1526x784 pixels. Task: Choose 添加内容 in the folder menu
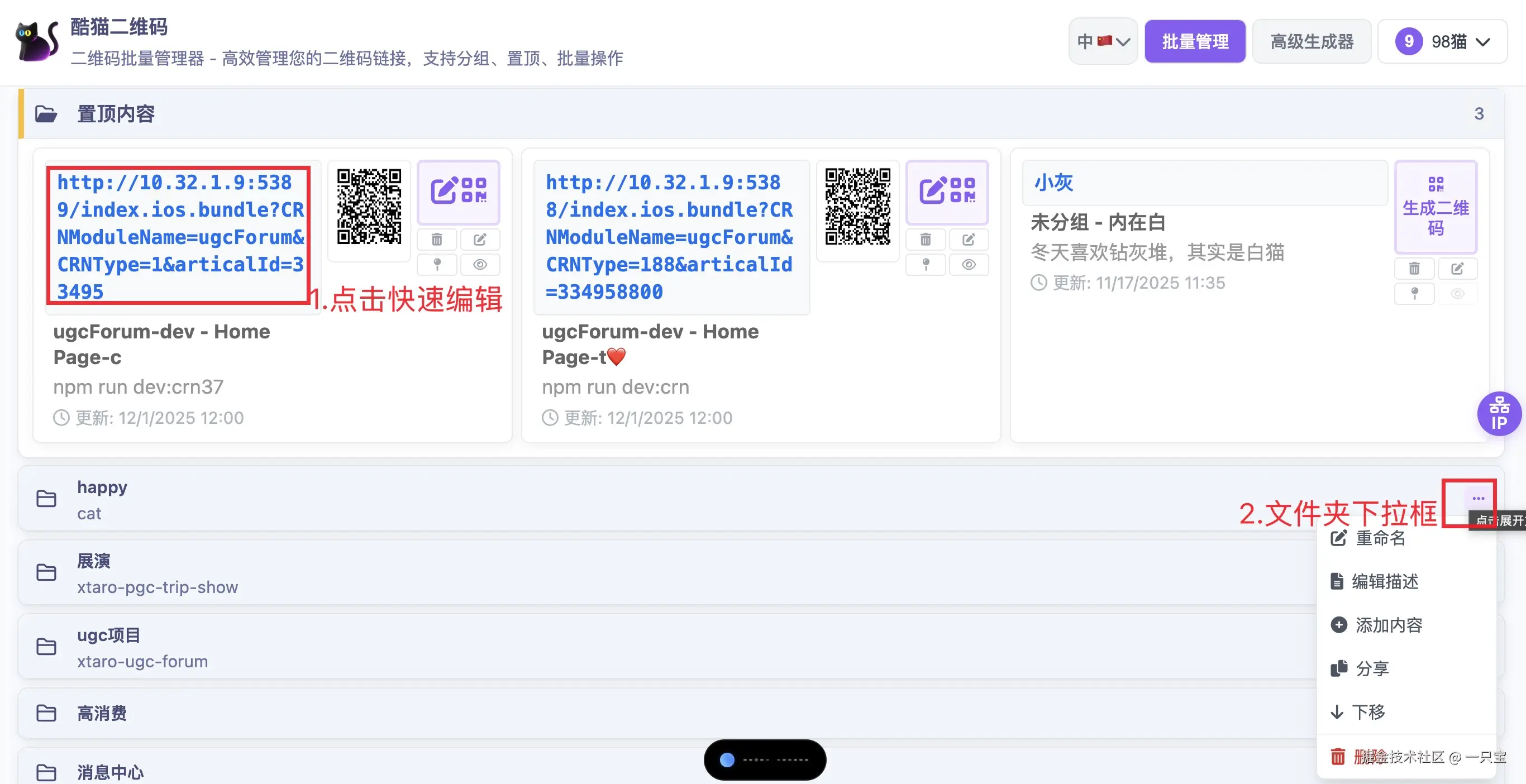click(1388, 625)
